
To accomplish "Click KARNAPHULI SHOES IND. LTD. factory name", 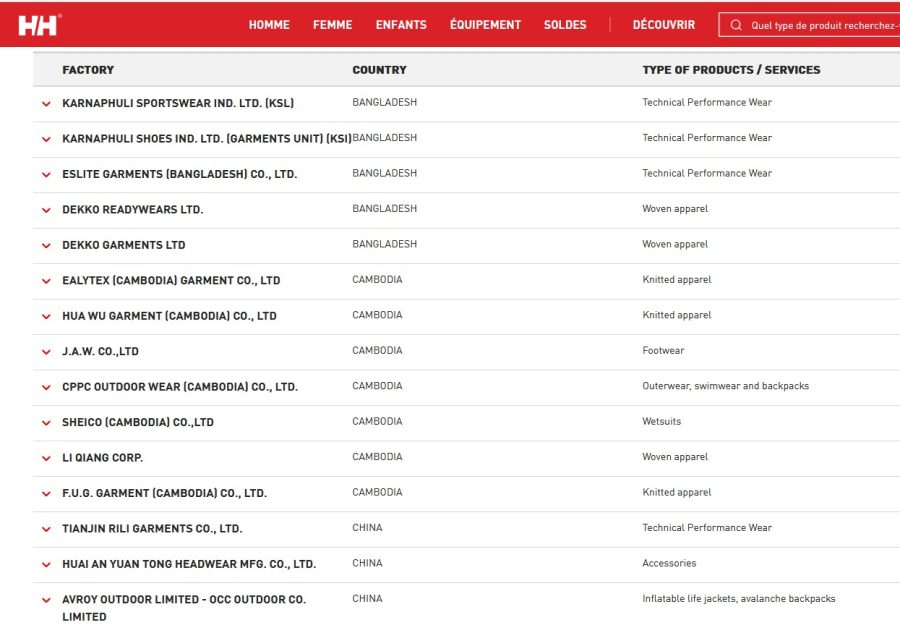I will [207, 139].
